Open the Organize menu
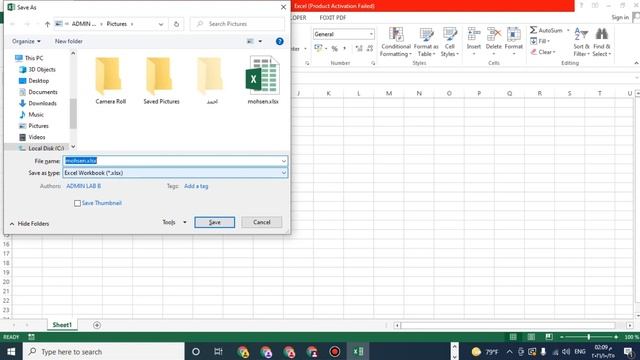This screenshot has width=640, height=360. tap(27, 41)
